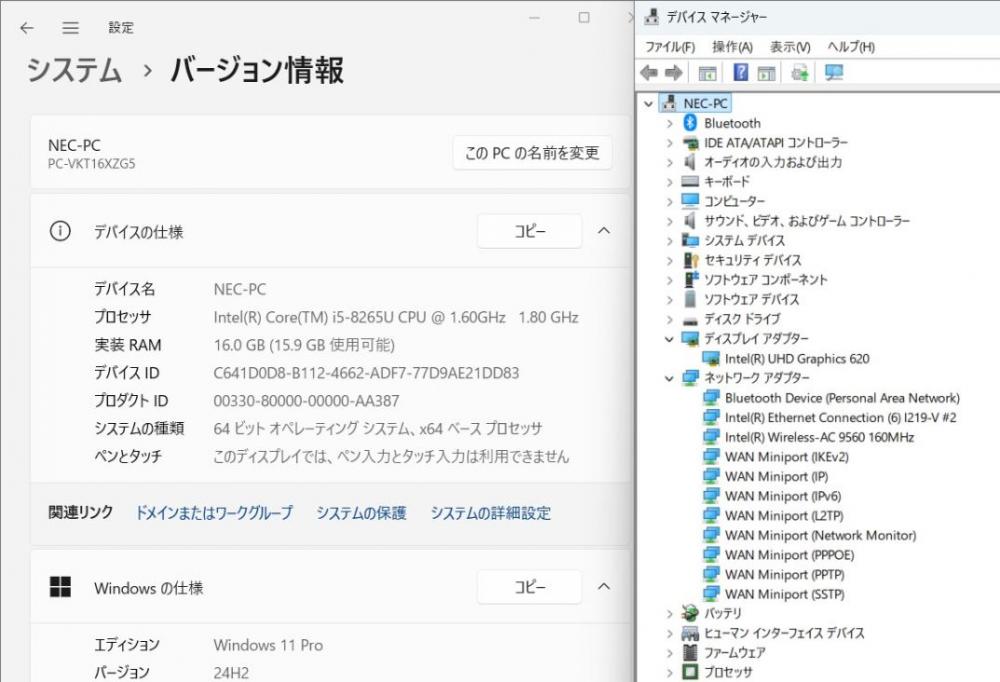
Task: Open the Settings hamburger navigation menu
Action: tap(71, 27)
